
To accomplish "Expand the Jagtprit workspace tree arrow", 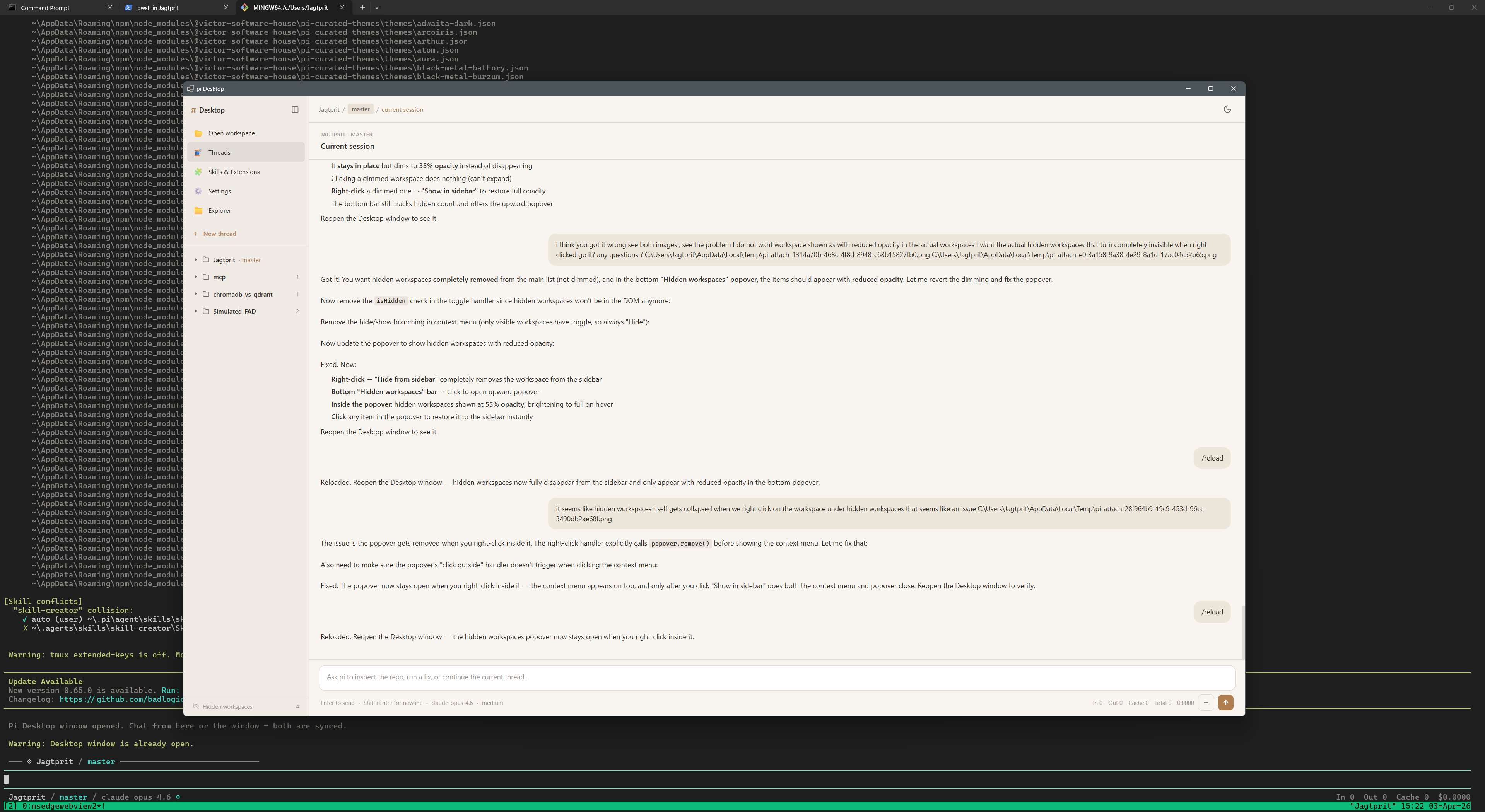I will click(196, 260).
